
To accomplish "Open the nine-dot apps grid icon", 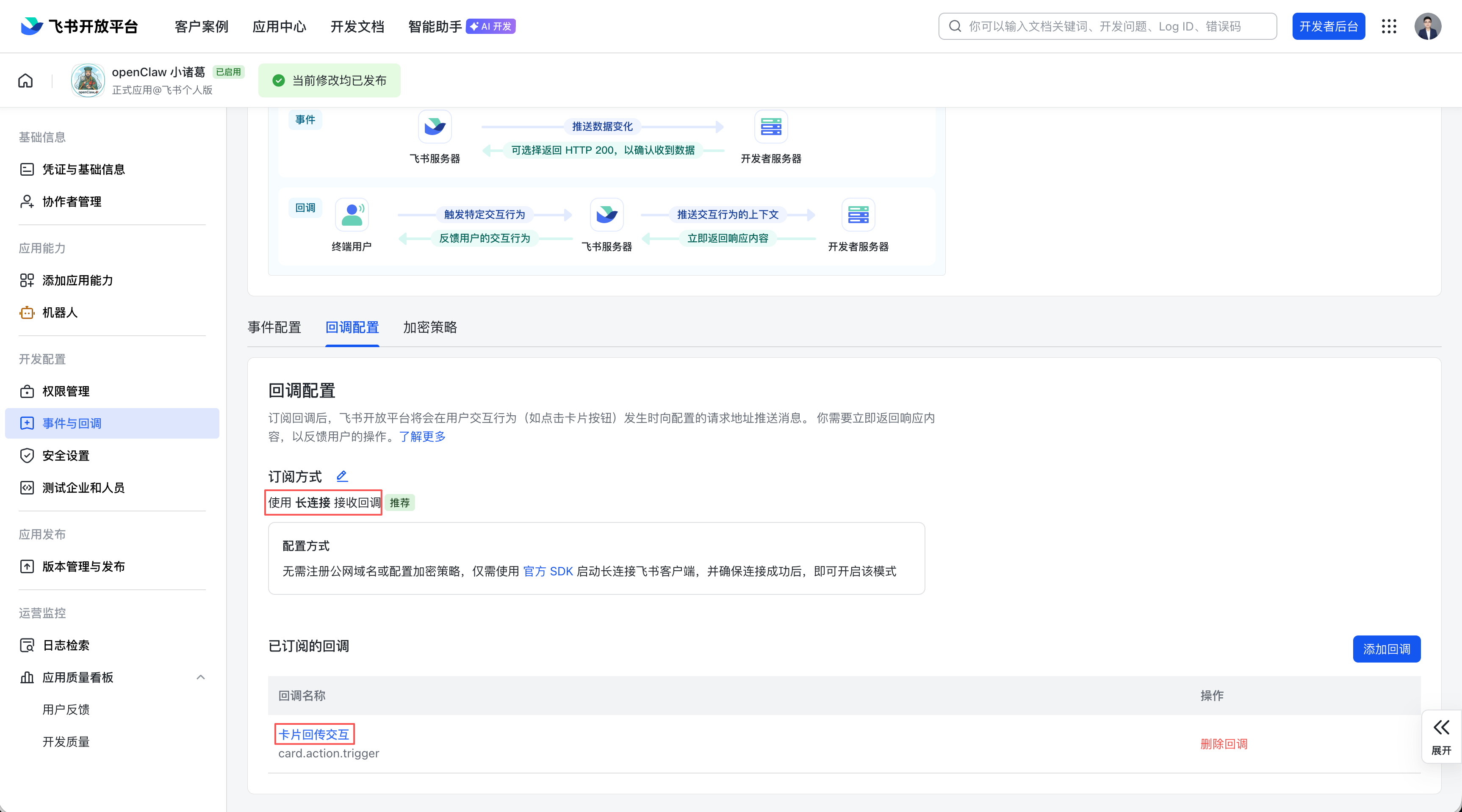I will (1389, 26).
